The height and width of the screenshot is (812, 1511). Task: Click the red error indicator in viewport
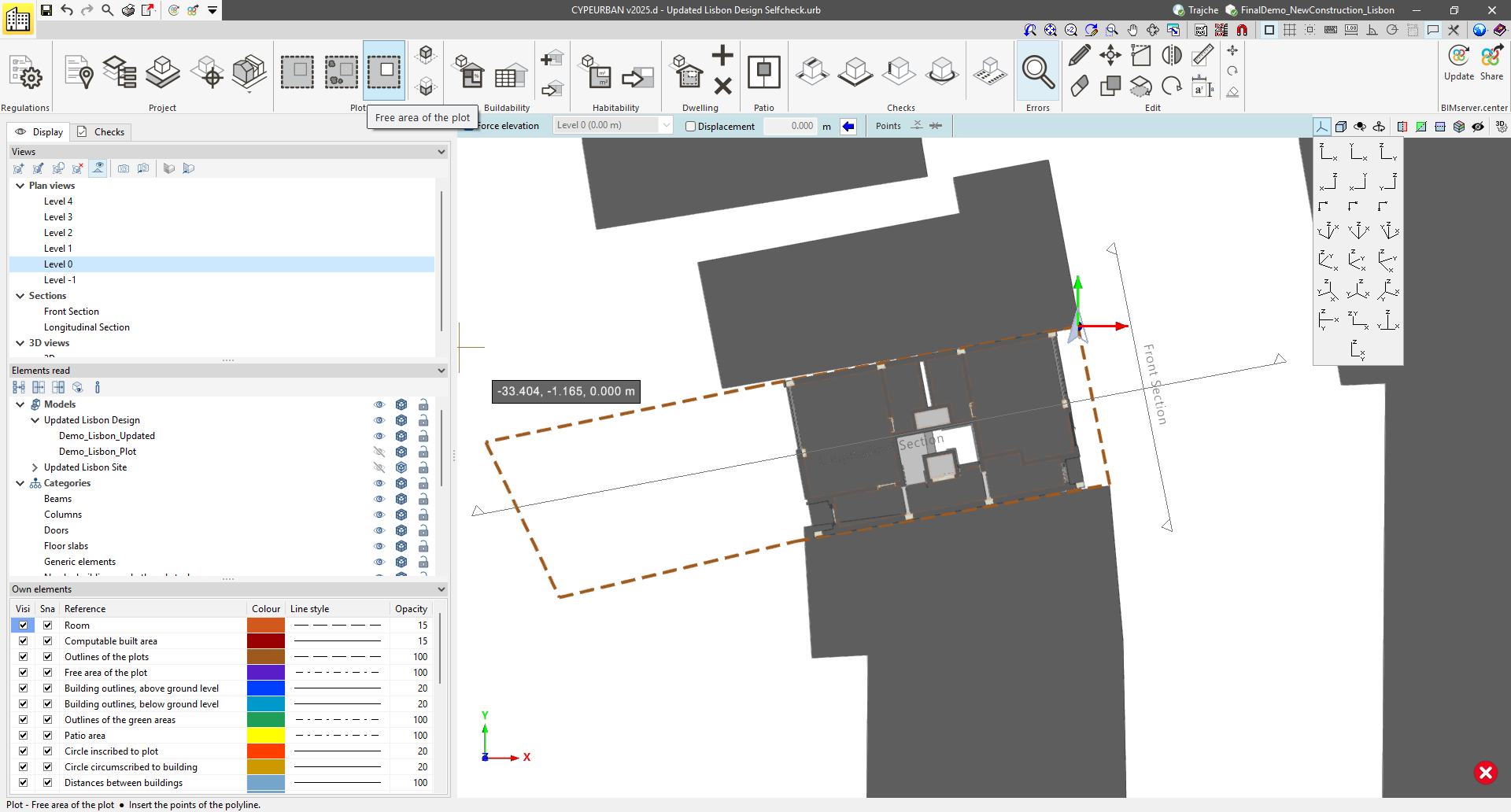point(1485,773)
